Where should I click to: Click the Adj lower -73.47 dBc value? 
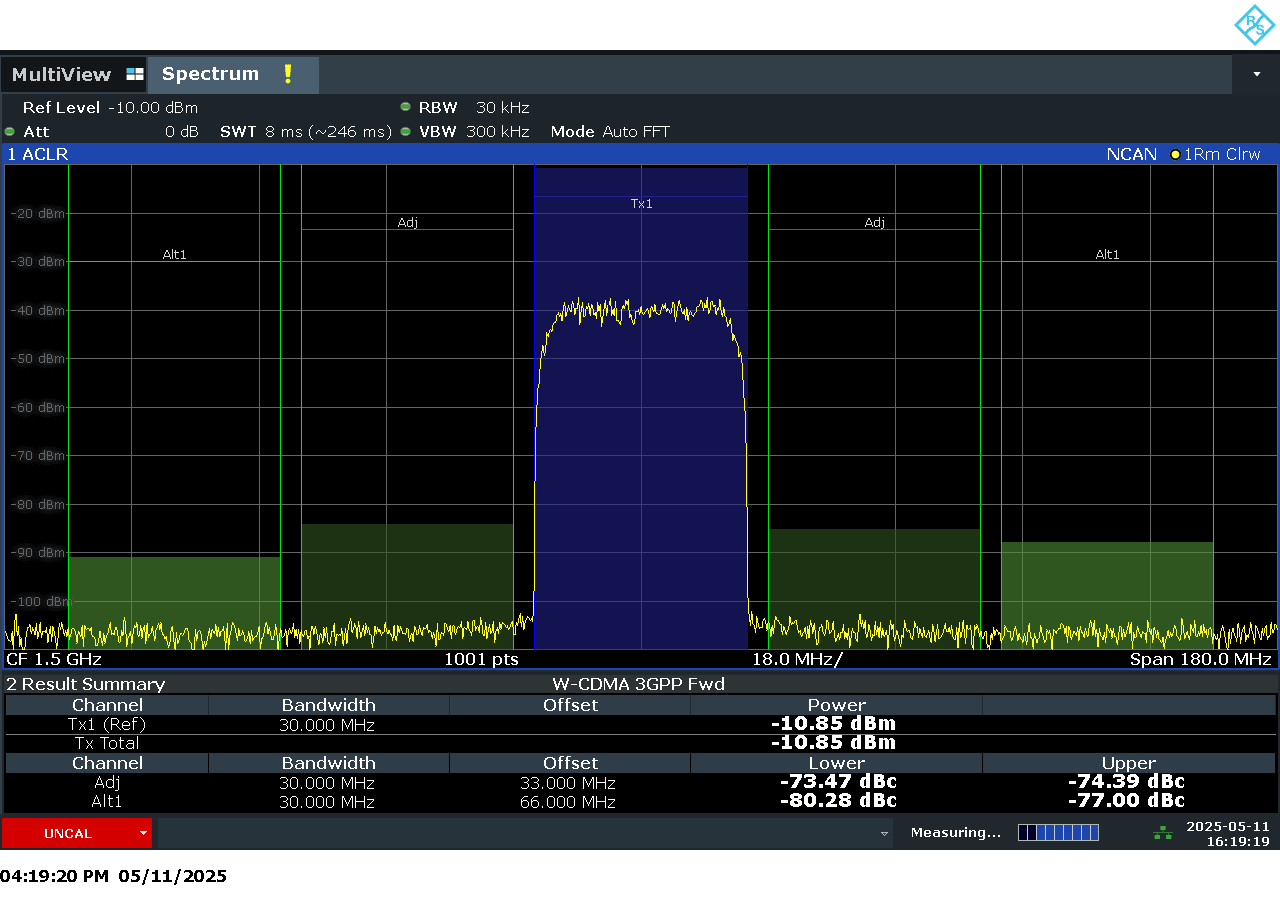(x=838, y=781)
